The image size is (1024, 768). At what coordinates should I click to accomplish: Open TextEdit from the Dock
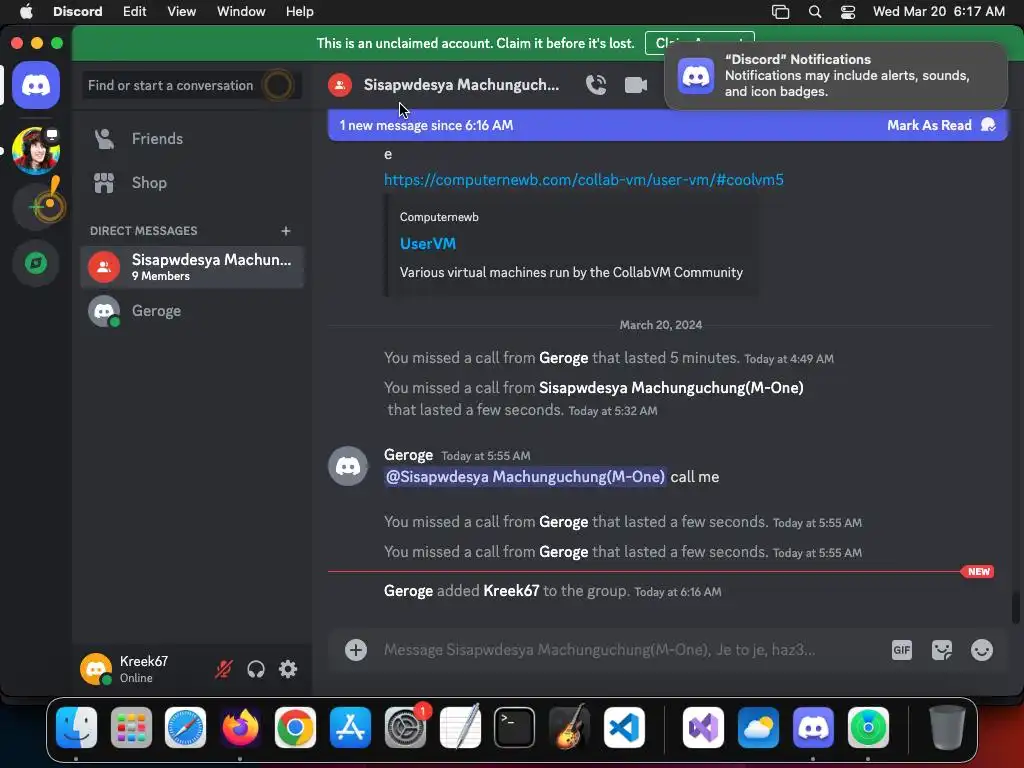click(x=460, y=728)
